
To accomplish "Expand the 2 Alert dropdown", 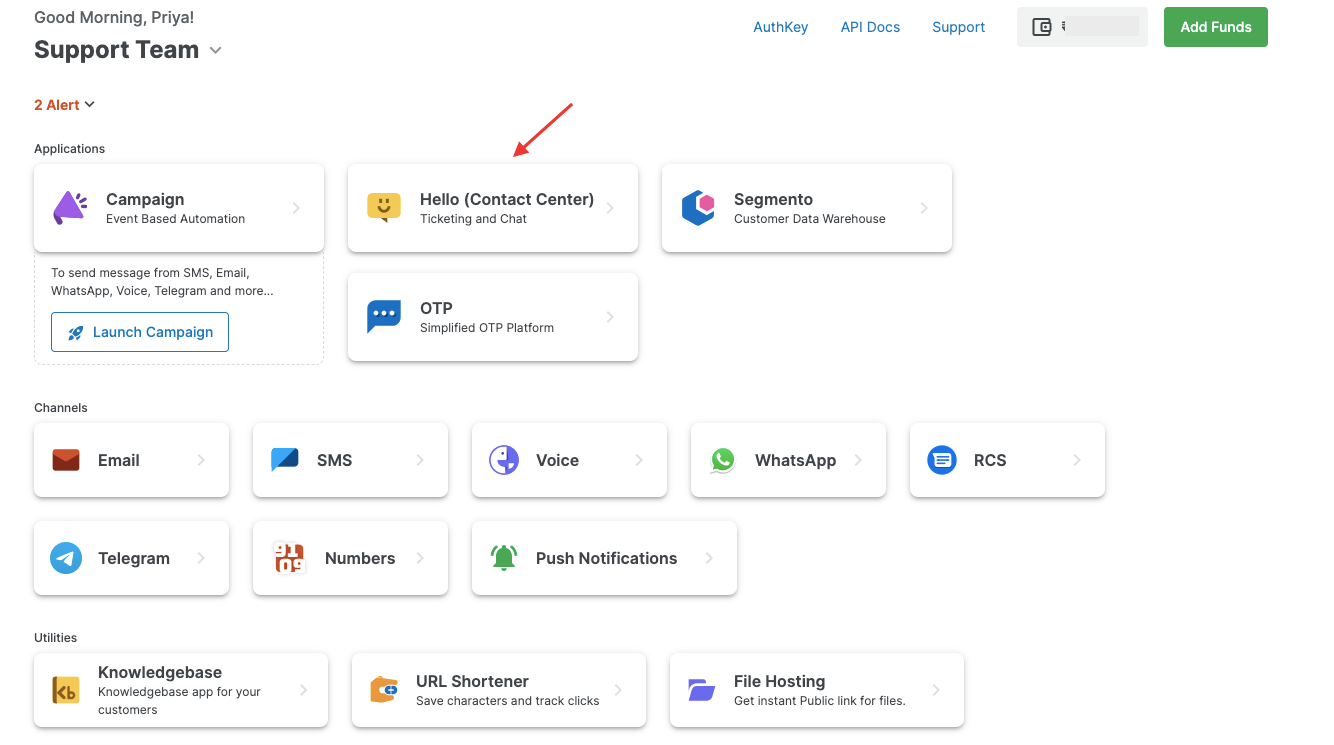I will pyautogui.click(x=89, y=104).
